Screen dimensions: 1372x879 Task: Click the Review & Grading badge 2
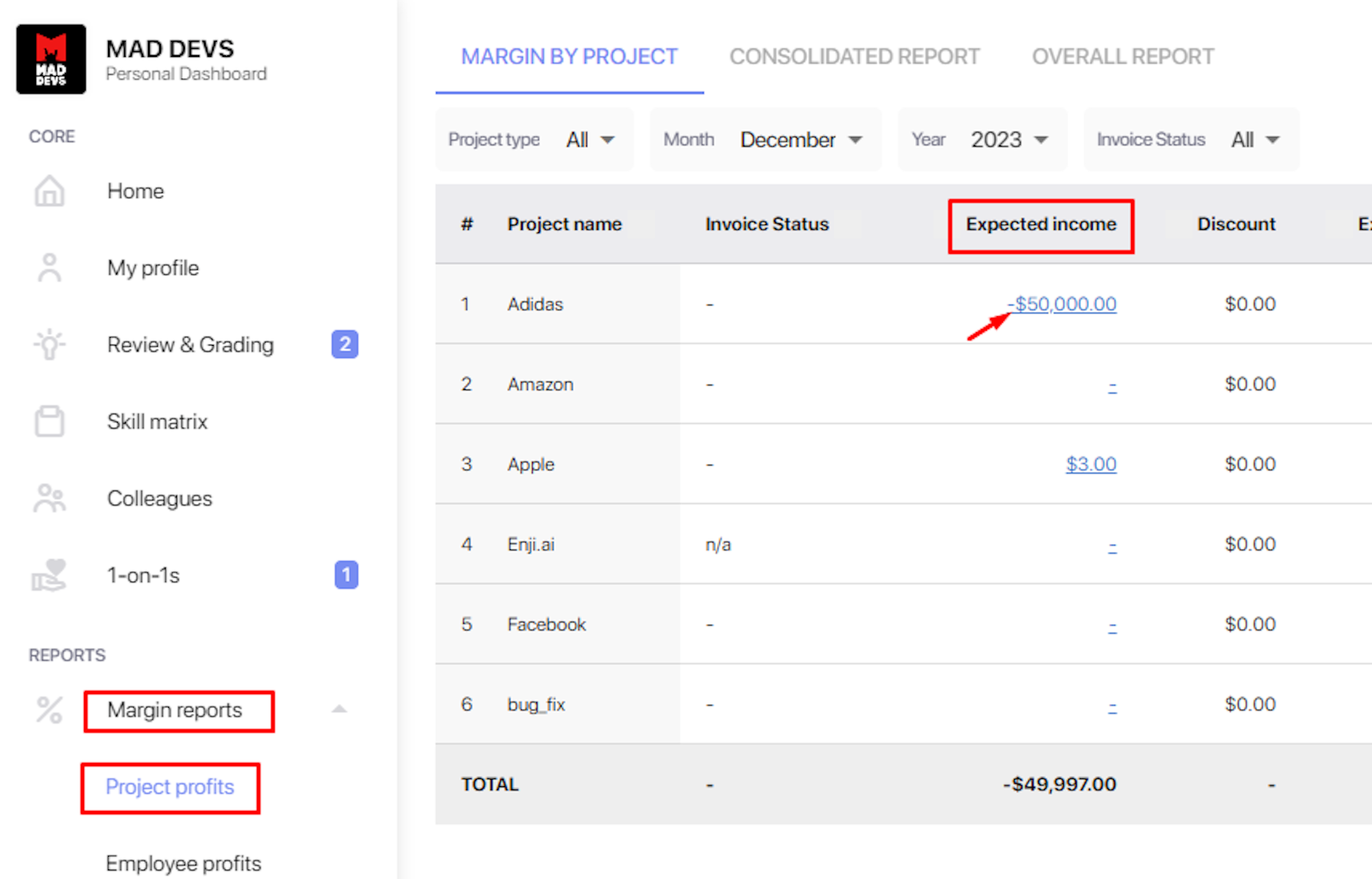click(345, 344)
